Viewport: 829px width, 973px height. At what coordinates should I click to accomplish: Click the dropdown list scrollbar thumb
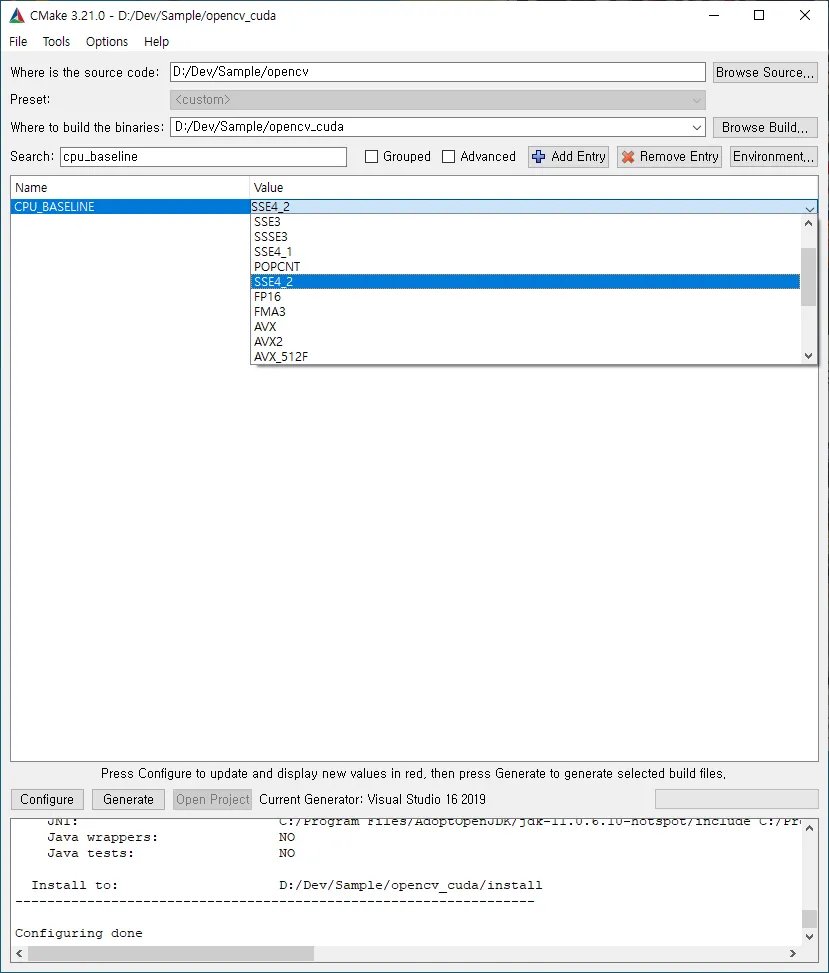808,277
